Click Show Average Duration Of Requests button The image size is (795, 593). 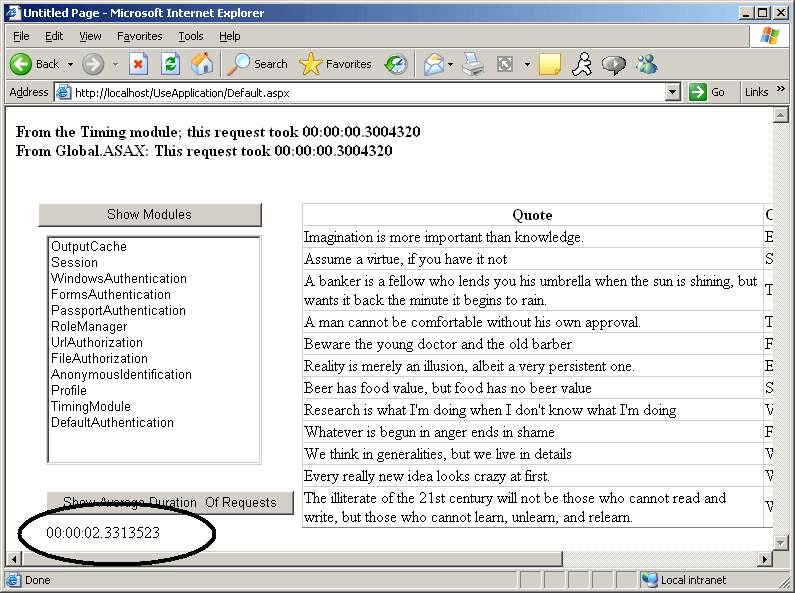click(x=170, y=502)
